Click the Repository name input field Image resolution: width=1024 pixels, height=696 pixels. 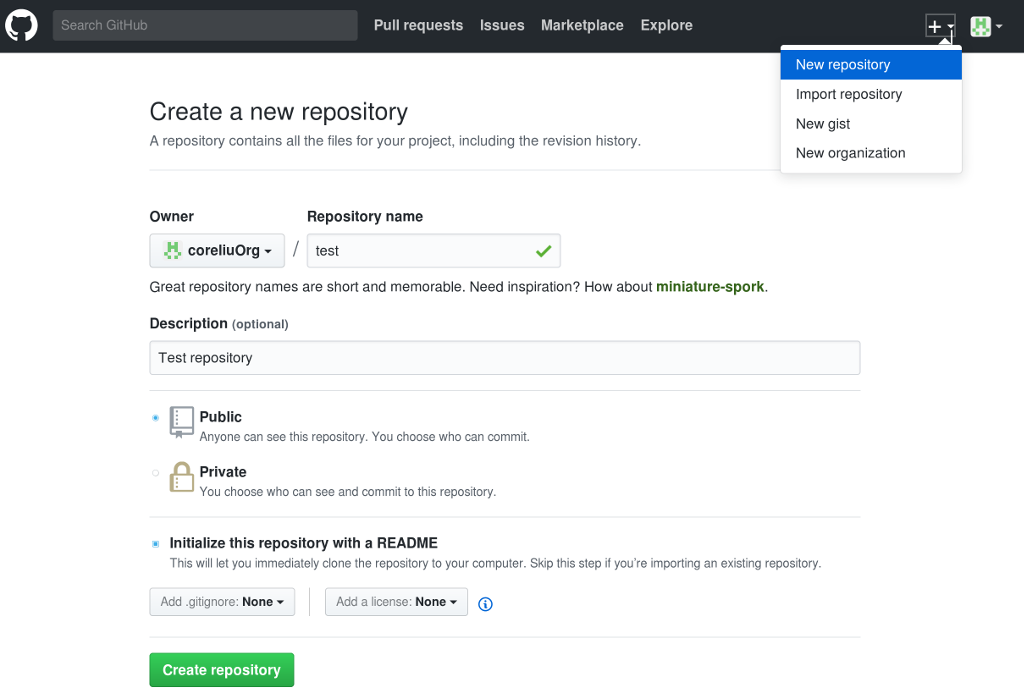(434, 251)
